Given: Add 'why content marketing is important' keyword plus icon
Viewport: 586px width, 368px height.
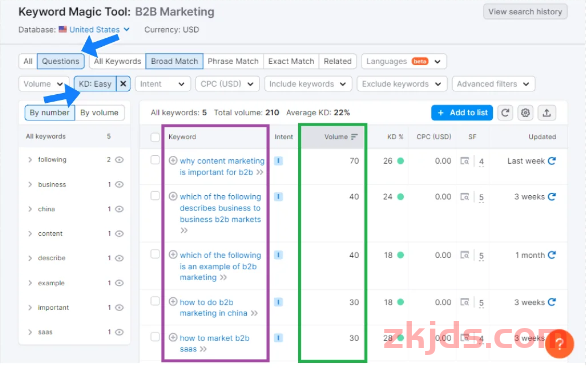Looking at the screenshot, I should (173, 161).
